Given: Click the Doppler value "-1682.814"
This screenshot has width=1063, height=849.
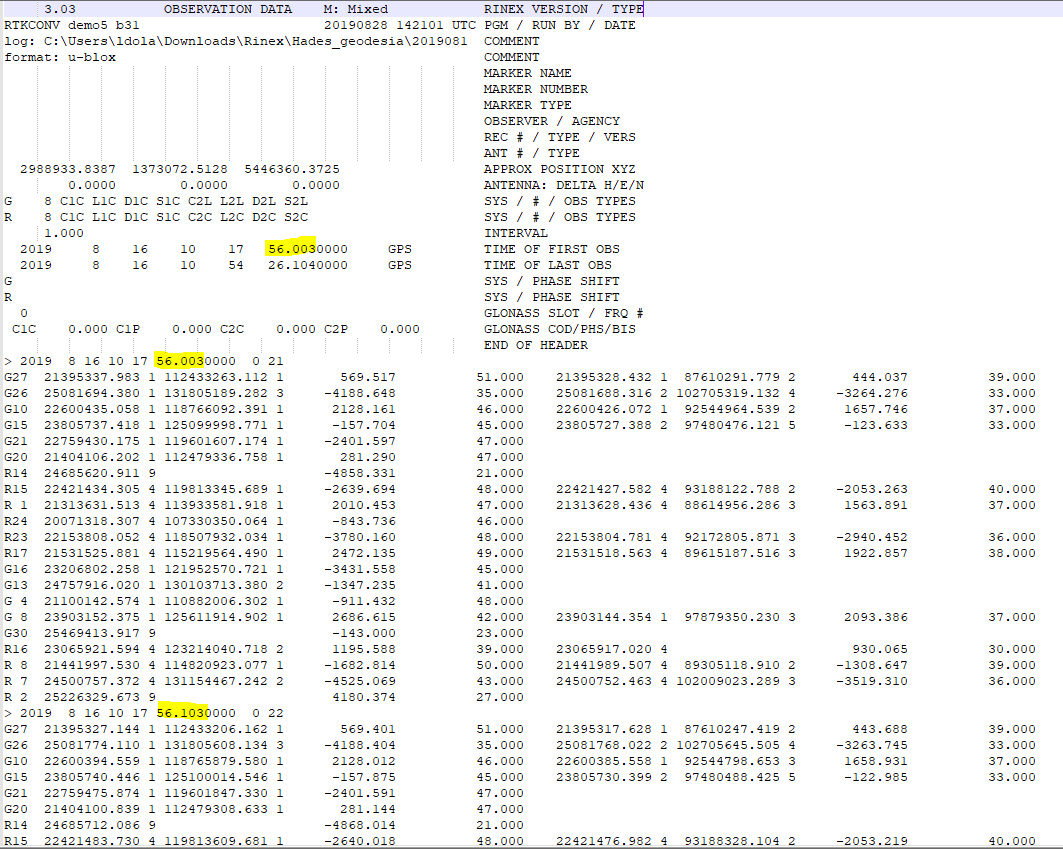Looking at the screenshot, I should 360,665.
